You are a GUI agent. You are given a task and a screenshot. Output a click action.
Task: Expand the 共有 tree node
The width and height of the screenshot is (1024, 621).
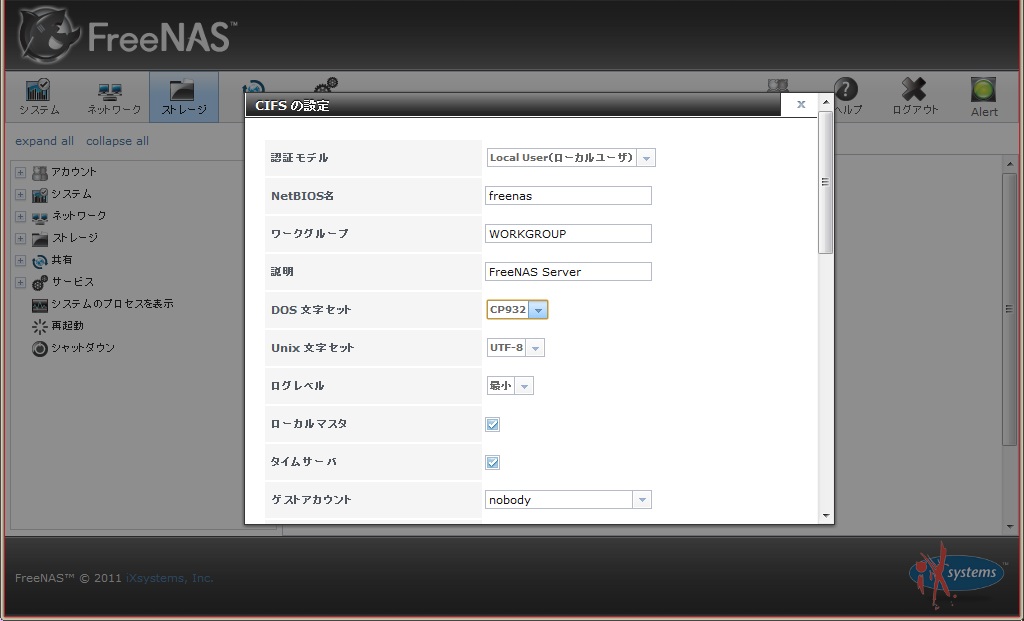click(20, 261)
